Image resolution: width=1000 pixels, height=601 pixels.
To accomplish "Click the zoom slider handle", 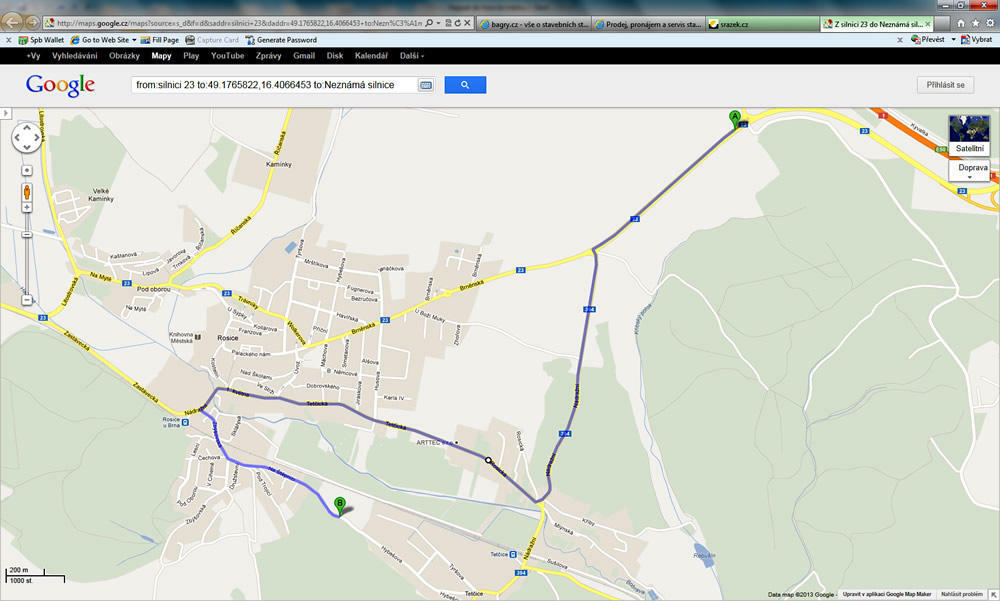I will coord(27,235).
